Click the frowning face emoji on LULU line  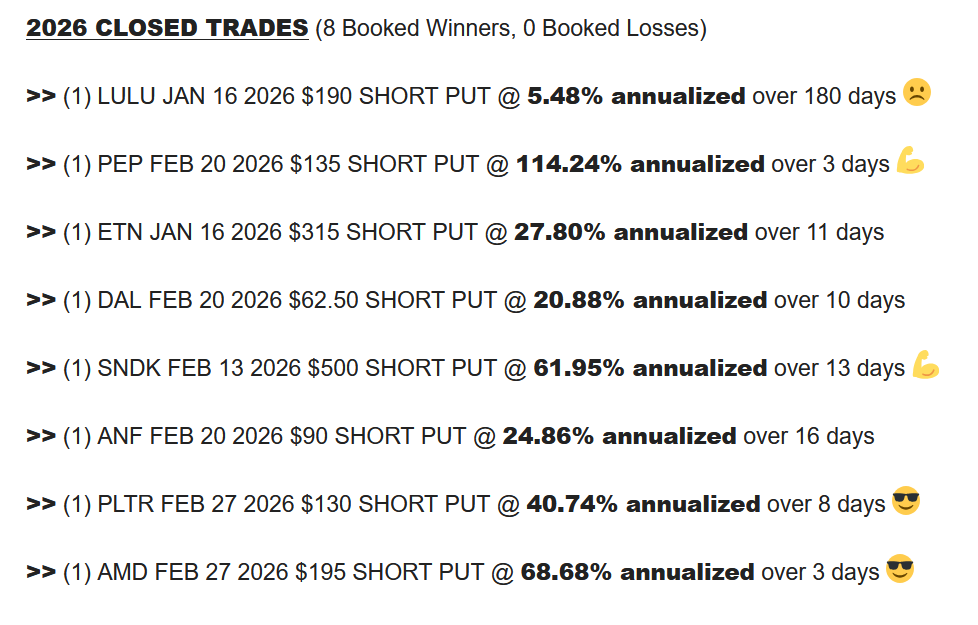pos(917,93)
